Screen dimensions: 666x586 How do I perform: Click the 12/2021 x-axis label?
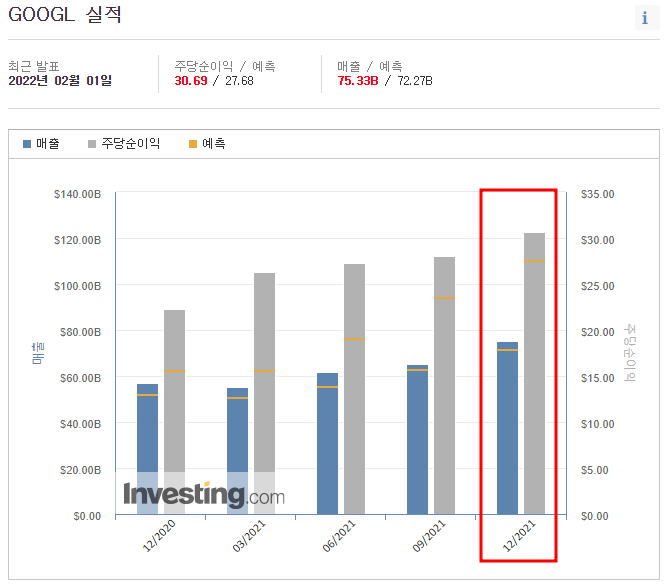tap(519, 536)
